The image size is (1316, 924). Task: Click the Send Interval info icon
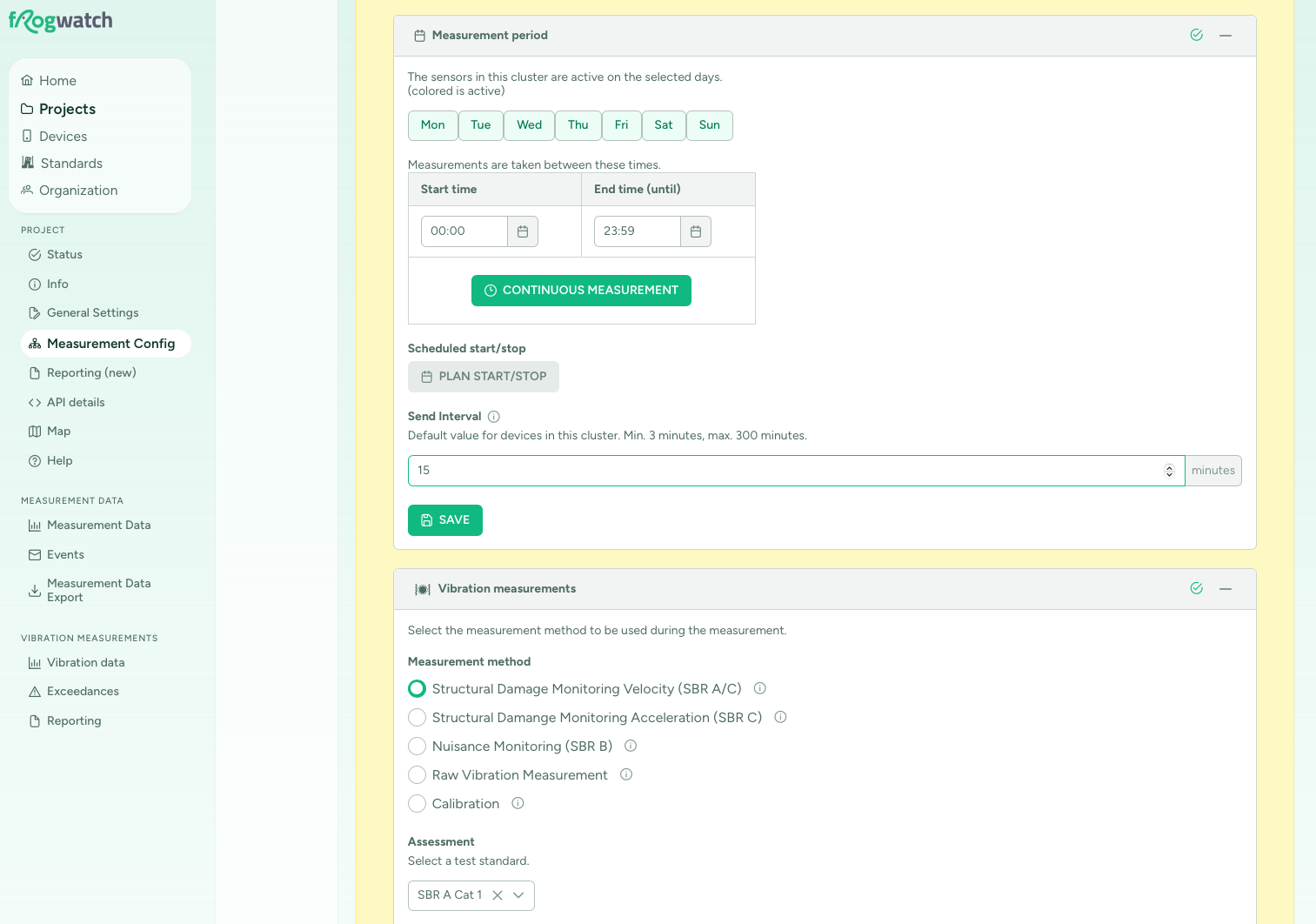coord(494,417)
